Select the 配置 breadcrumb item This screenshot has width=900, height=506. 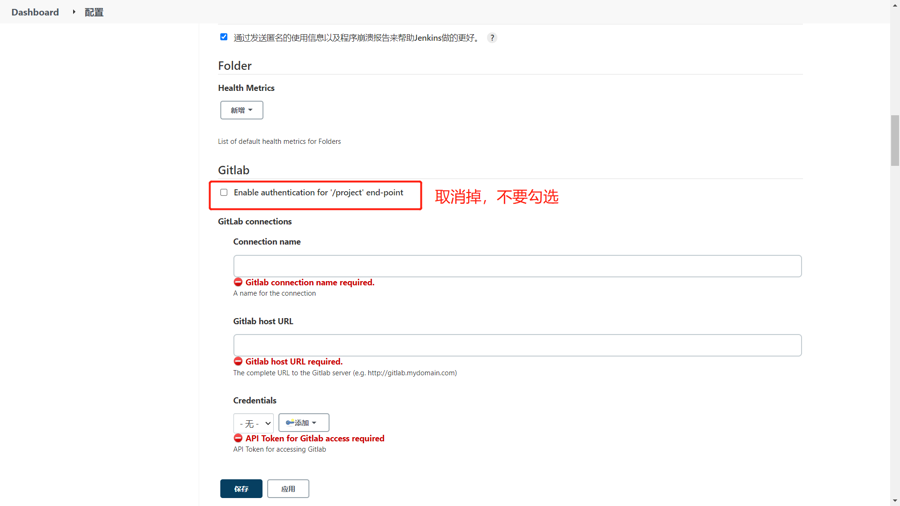94,12
